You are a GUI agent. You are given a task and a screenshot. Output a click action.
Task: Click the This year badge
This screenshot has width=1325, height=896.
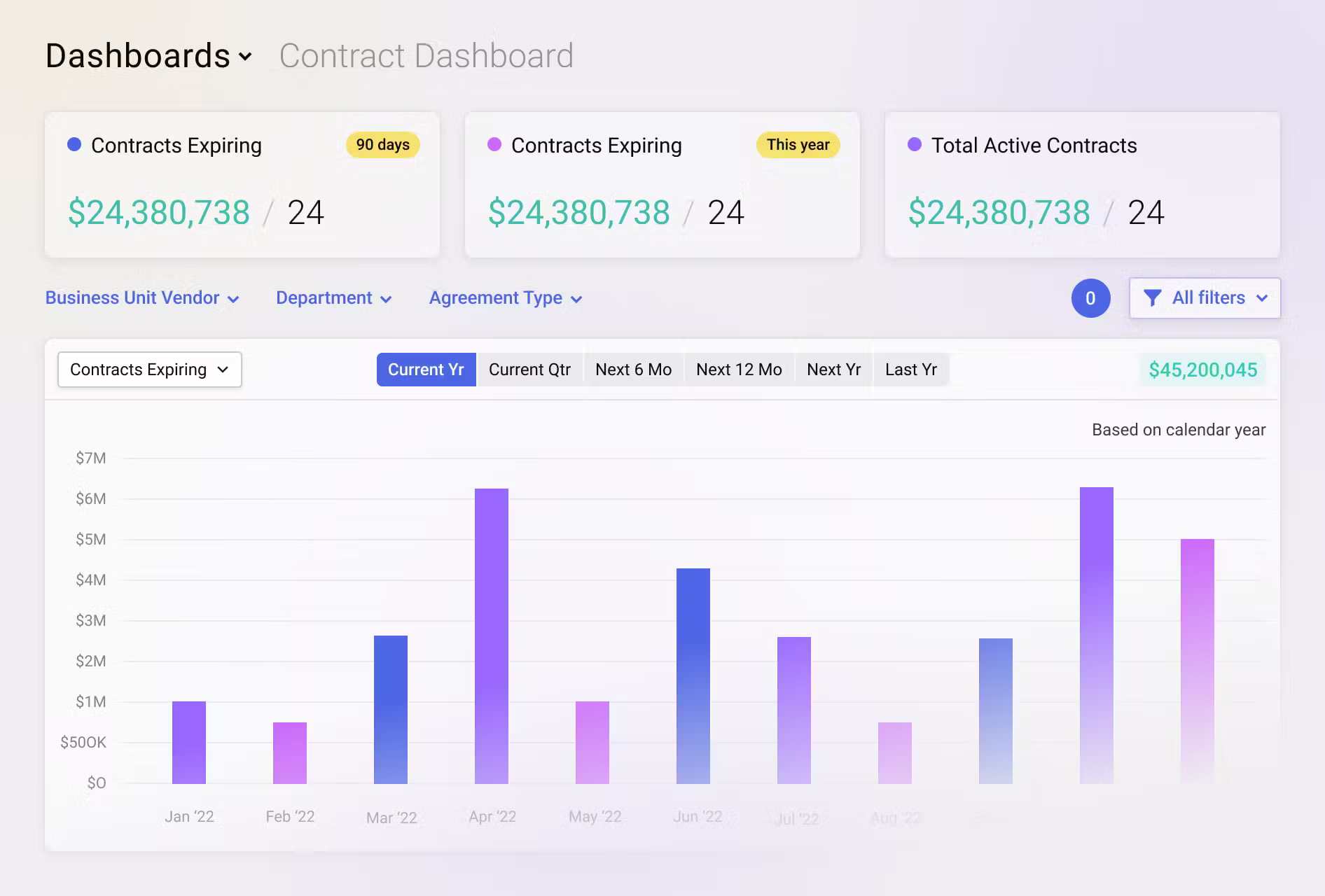(x=798, y=145)
